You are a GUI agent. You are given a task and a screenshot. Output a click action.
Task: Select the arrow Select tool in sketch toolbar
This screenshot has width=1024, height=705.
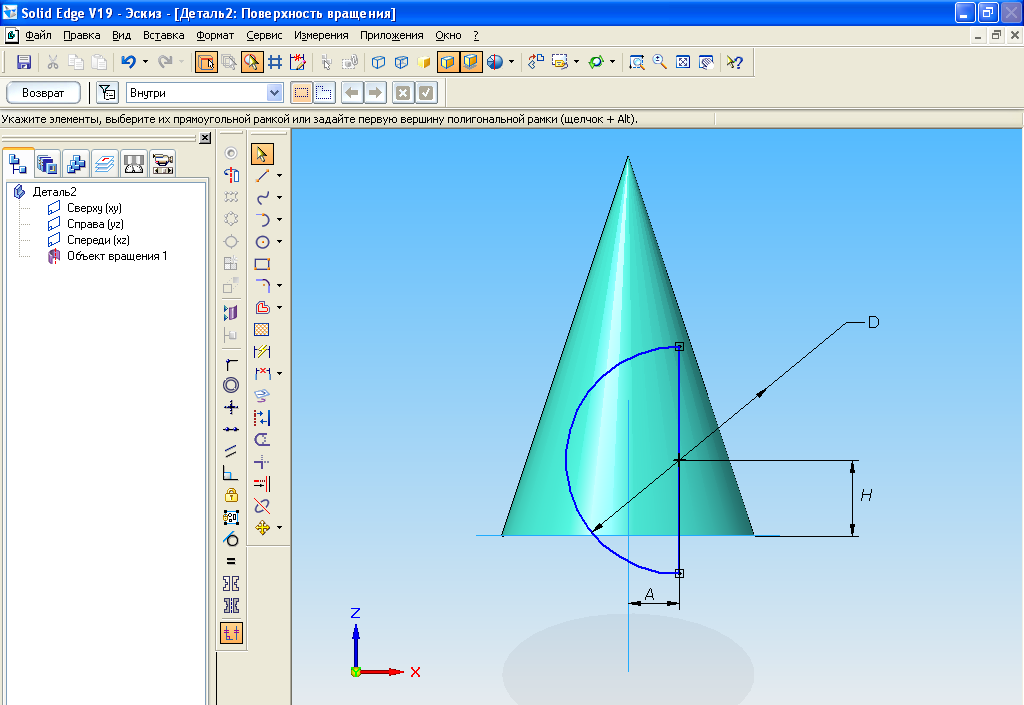coord(262,154)
